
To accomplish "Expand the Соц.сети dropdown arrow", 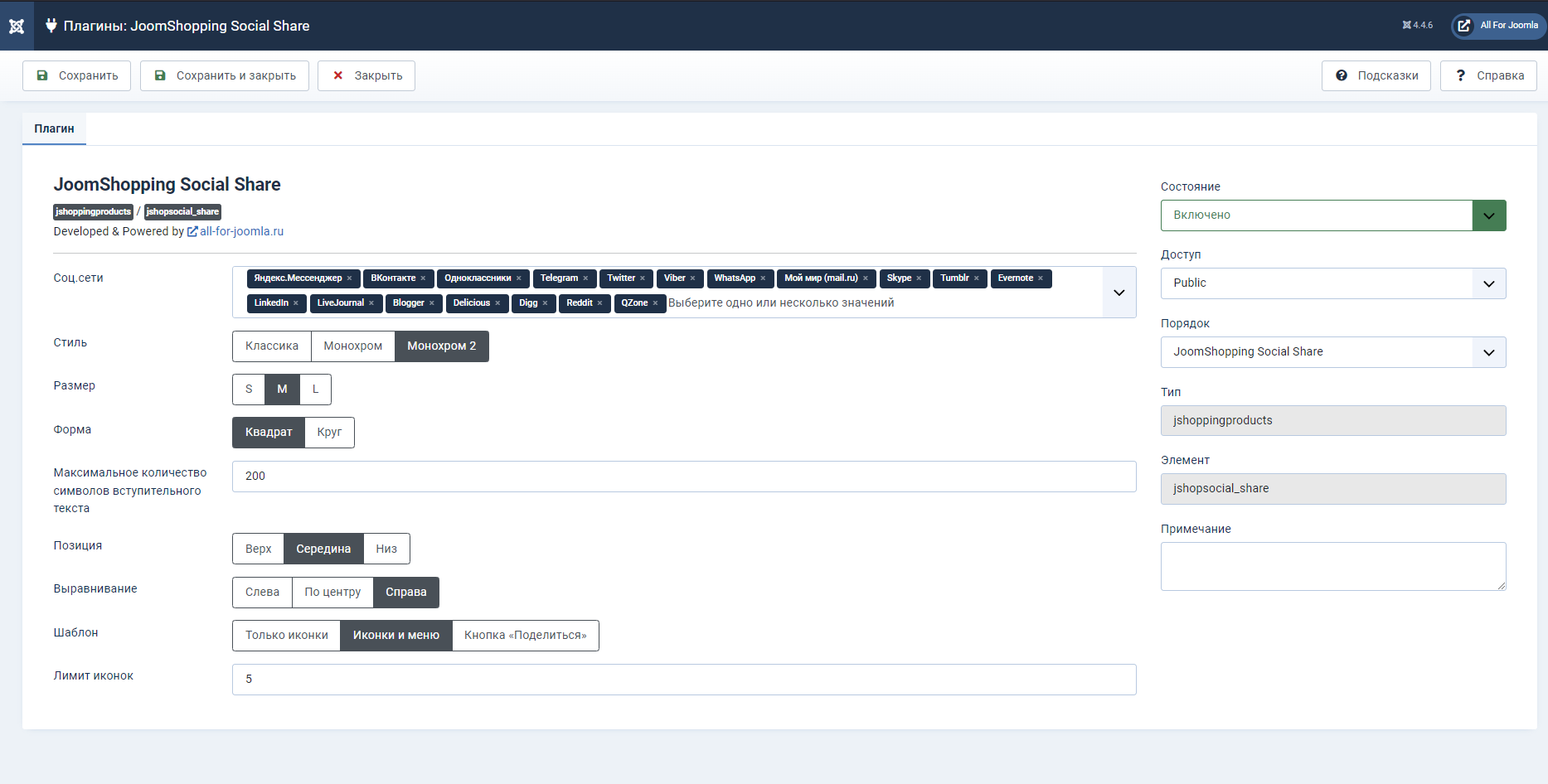I will [1119, 293].
